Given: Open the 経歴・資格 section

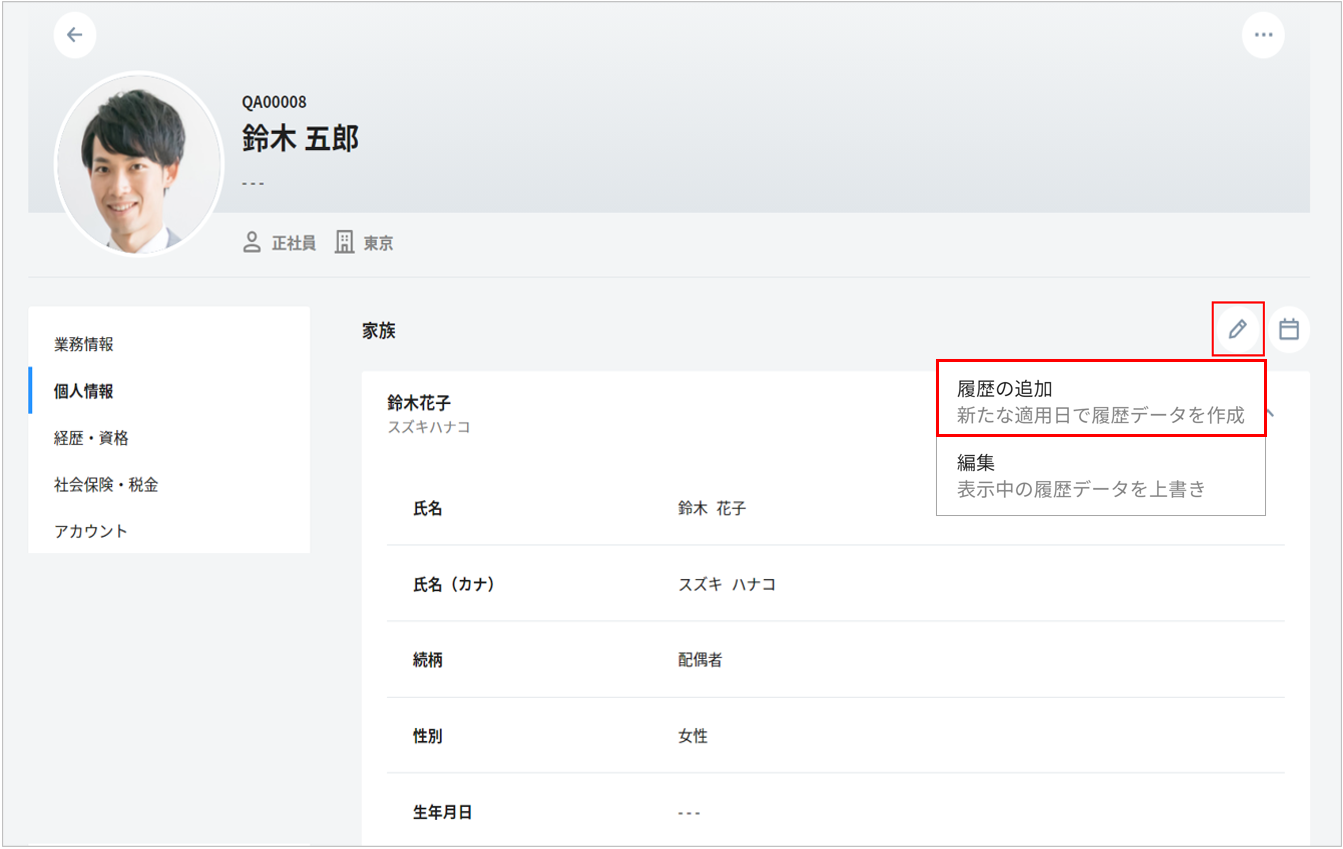Looking at the screenshot, I should click(x=91, y=438).
